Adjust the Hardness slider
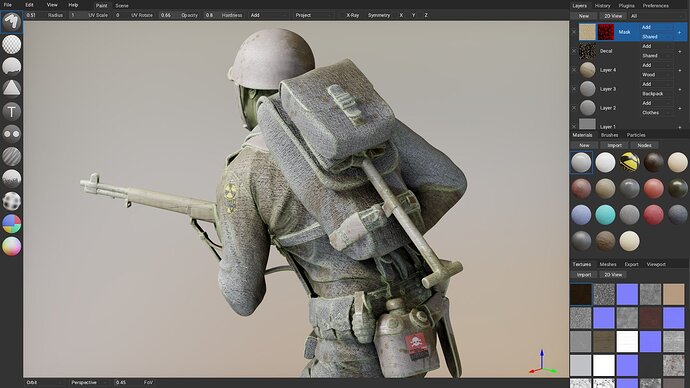This screenshot has width=690, height=388. click(224, 15)
